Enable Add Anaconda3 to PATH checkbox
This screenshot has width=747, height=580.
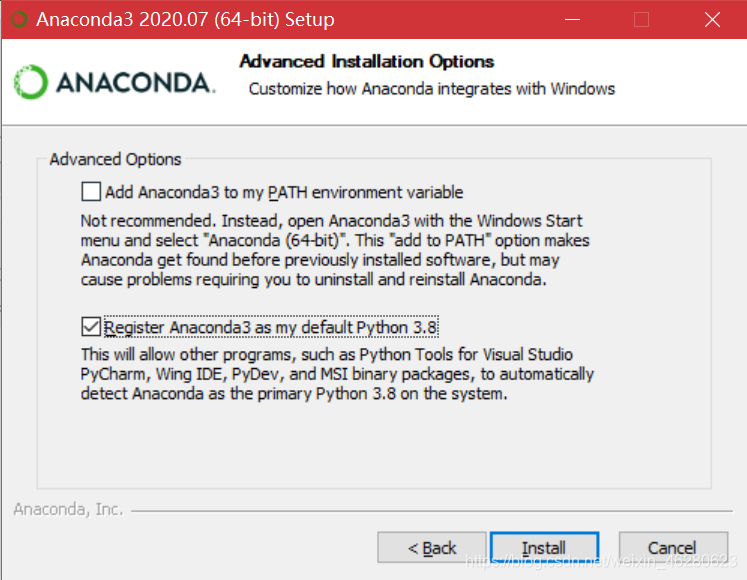91,192
